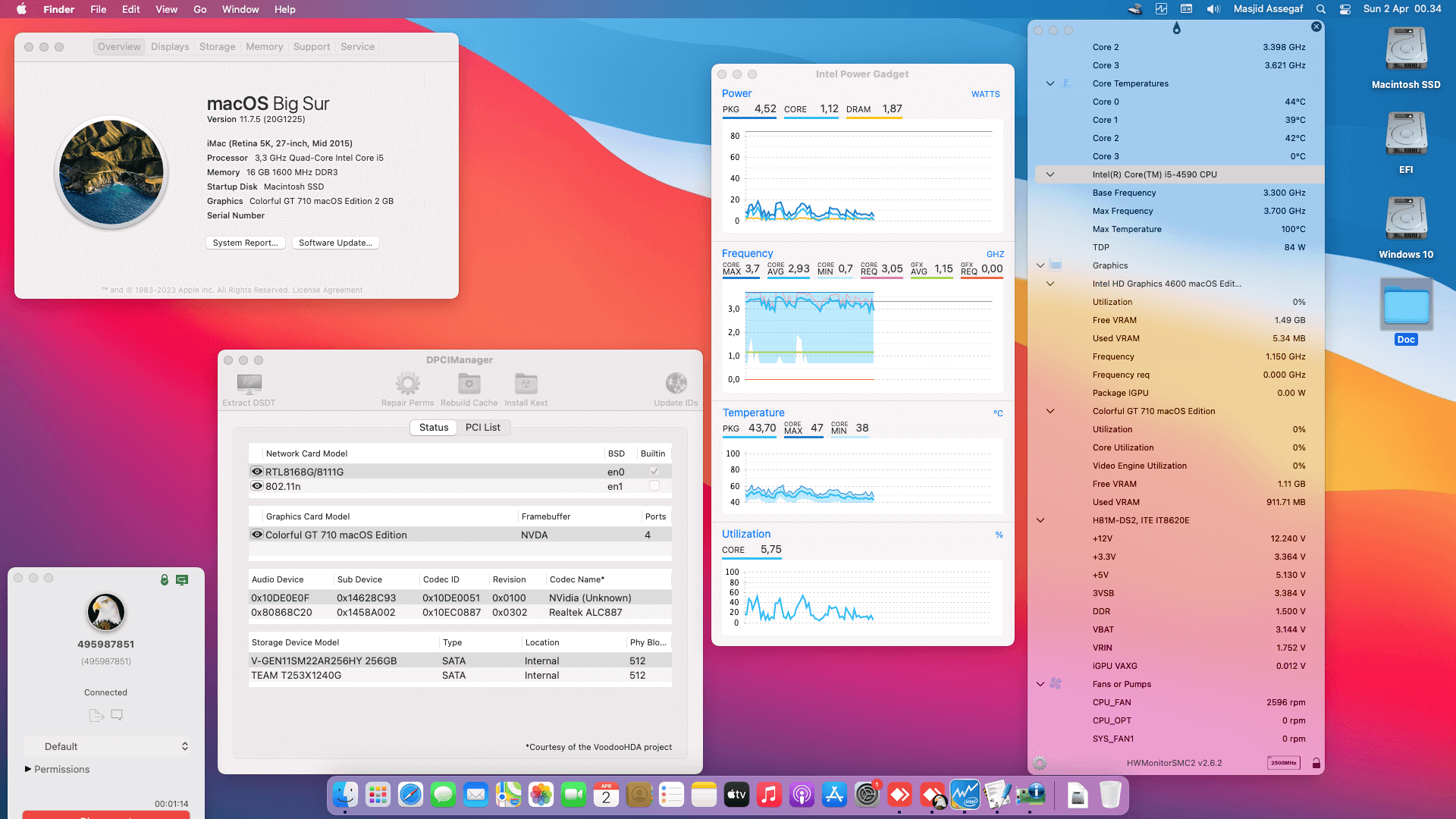Open Control Center in menu bar
The height and width of the screenshot is (819, 1456).
coord(1345,9)
